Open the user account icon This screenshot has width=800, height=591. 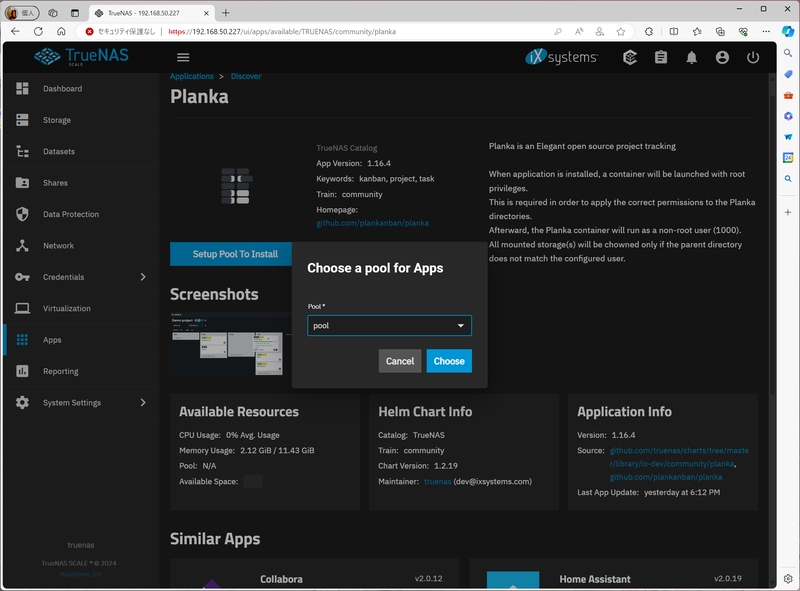[722, 57]
